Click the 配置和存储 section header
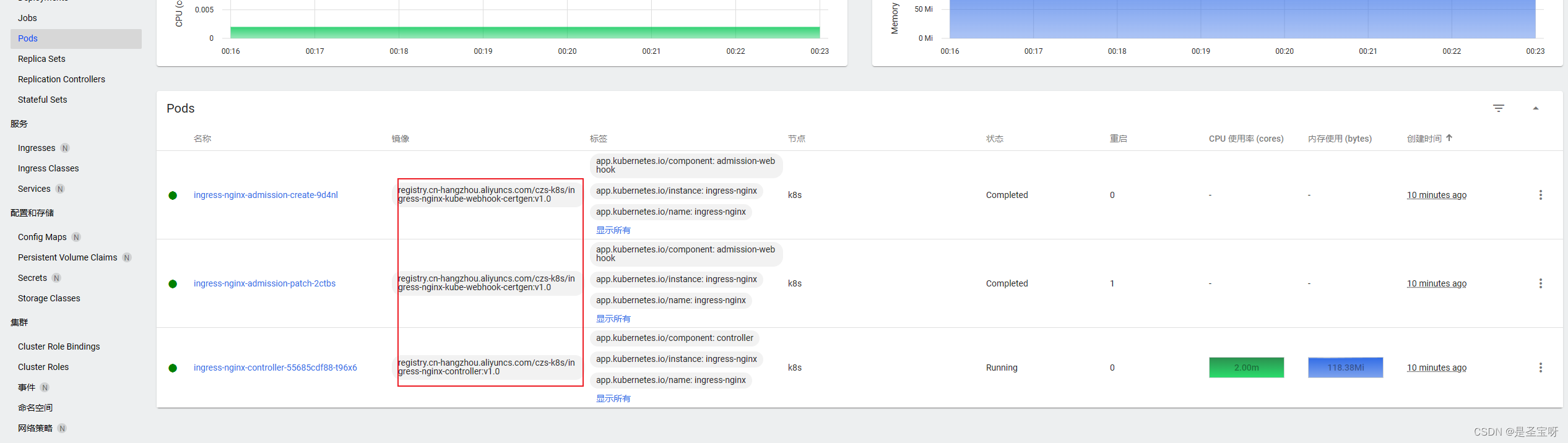Image resolution: width=1568 pixels, height=443 pixels. point(32,213)
